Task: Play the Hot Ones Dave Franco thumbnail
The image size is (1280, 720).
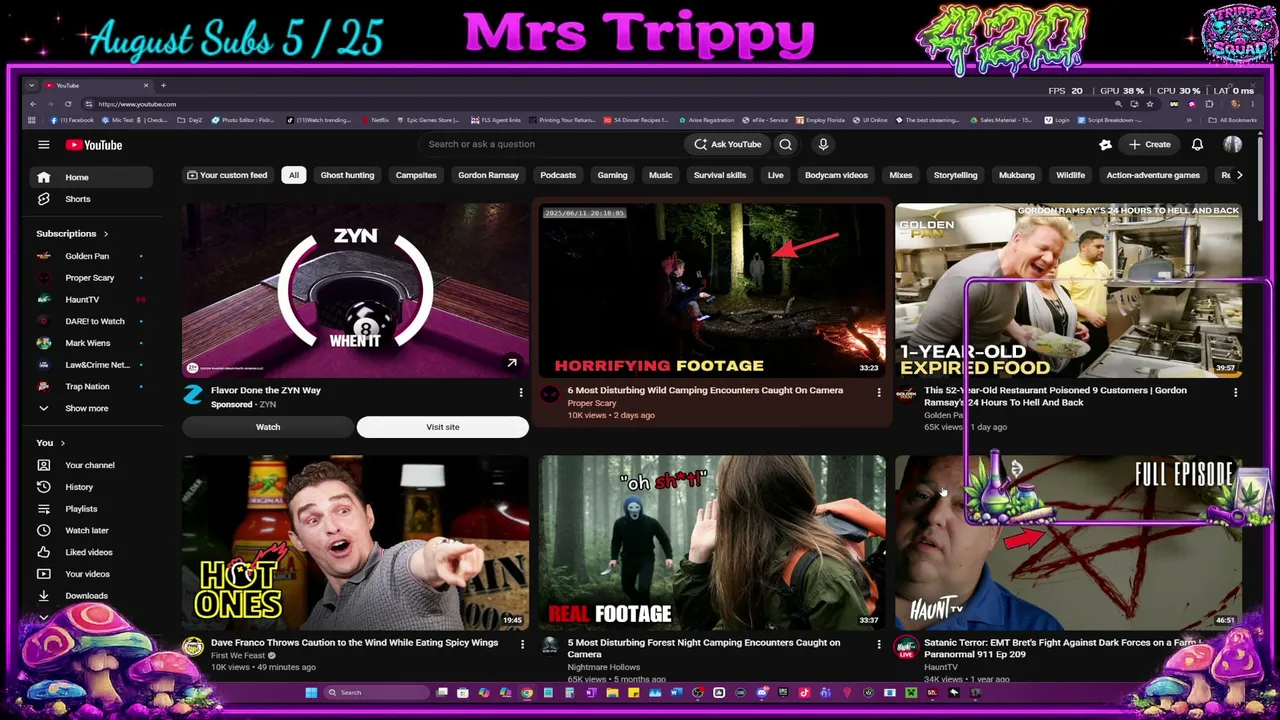Action: tap(356, 542)
